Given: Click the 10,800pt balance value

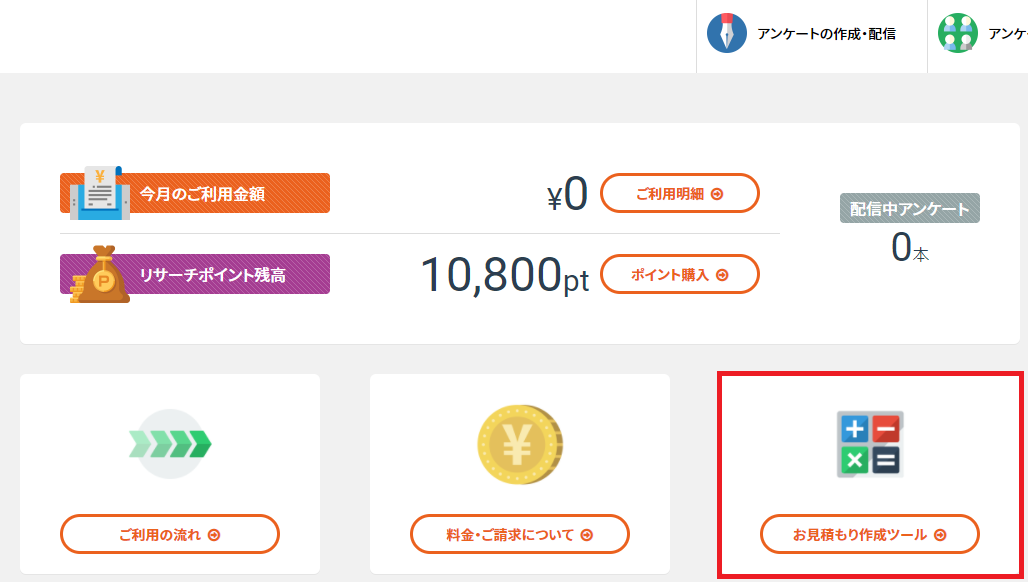Looking at the screenshot, I should tap(504, 275).
